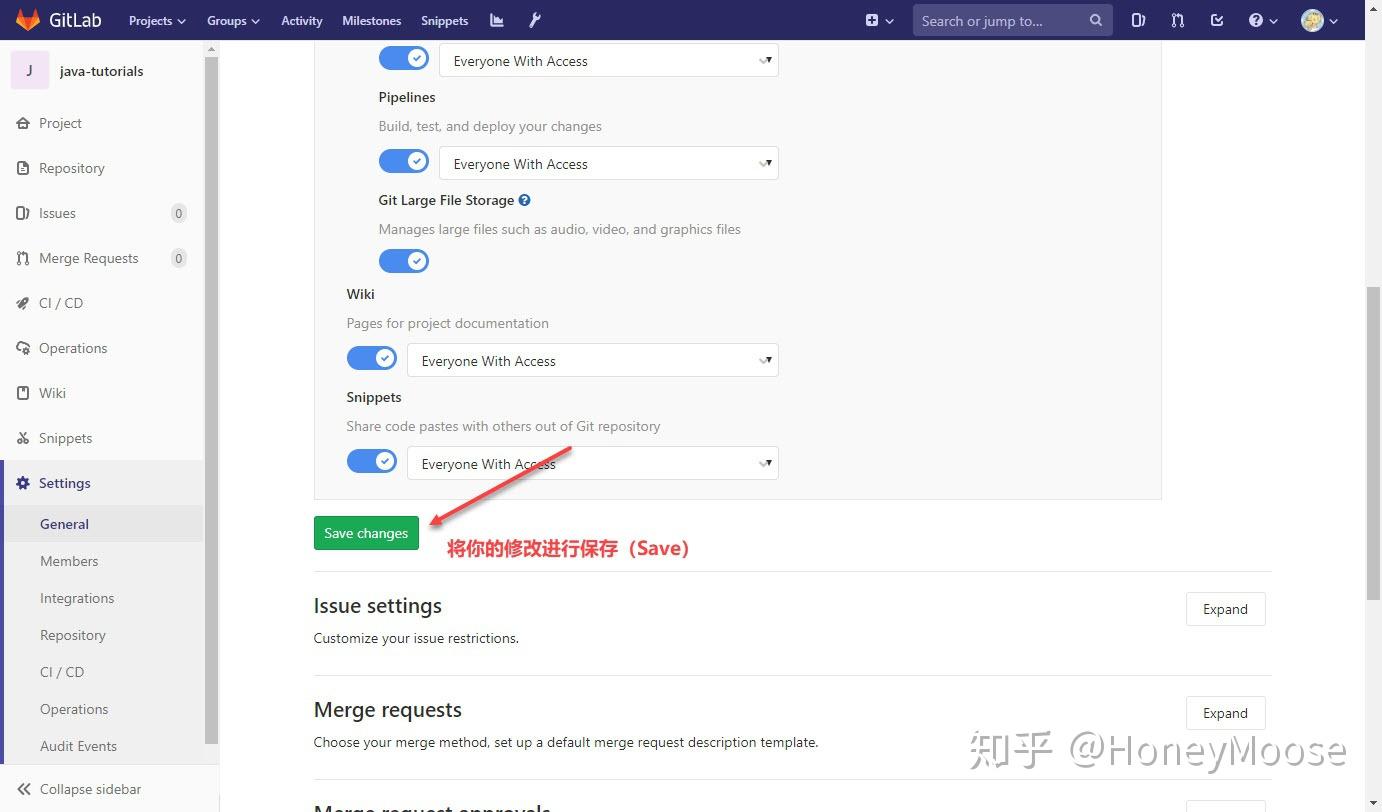Screen dimensions: 1382x812
Task: Save changes with the green button
Action: pyautogui.click(x=365, y=533)
